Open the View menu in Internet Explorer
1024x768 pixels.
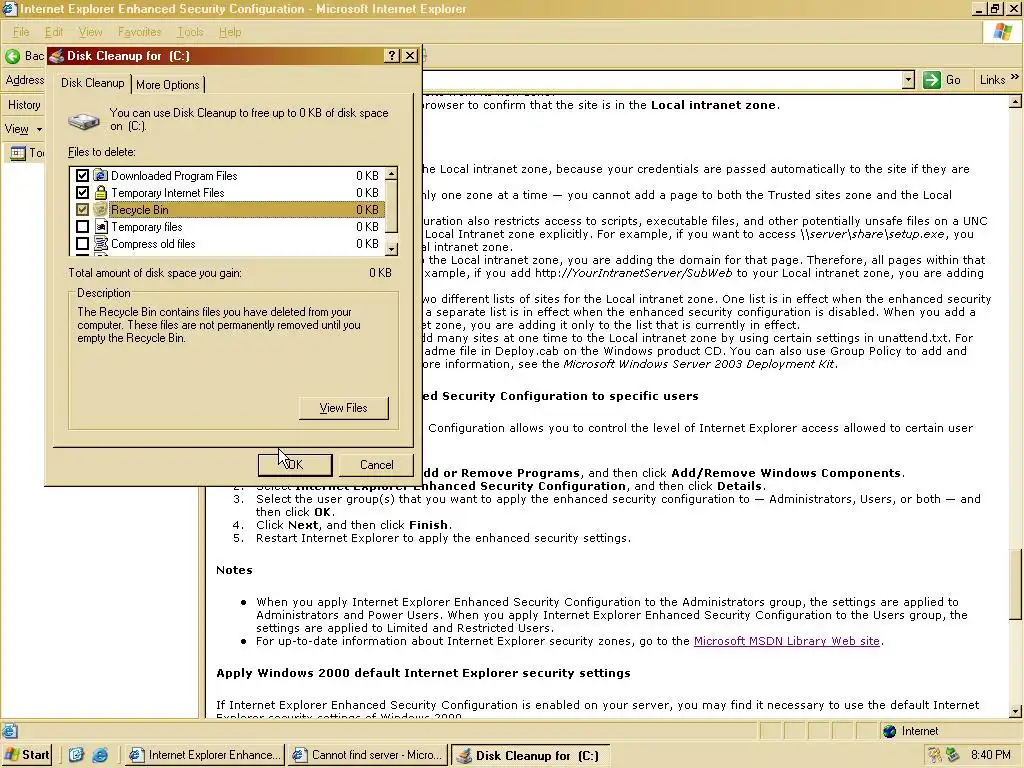90,32
